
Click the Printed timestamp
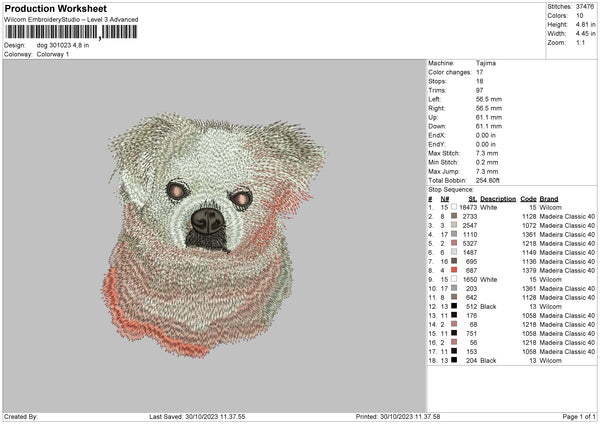click(x=398, y=416)
